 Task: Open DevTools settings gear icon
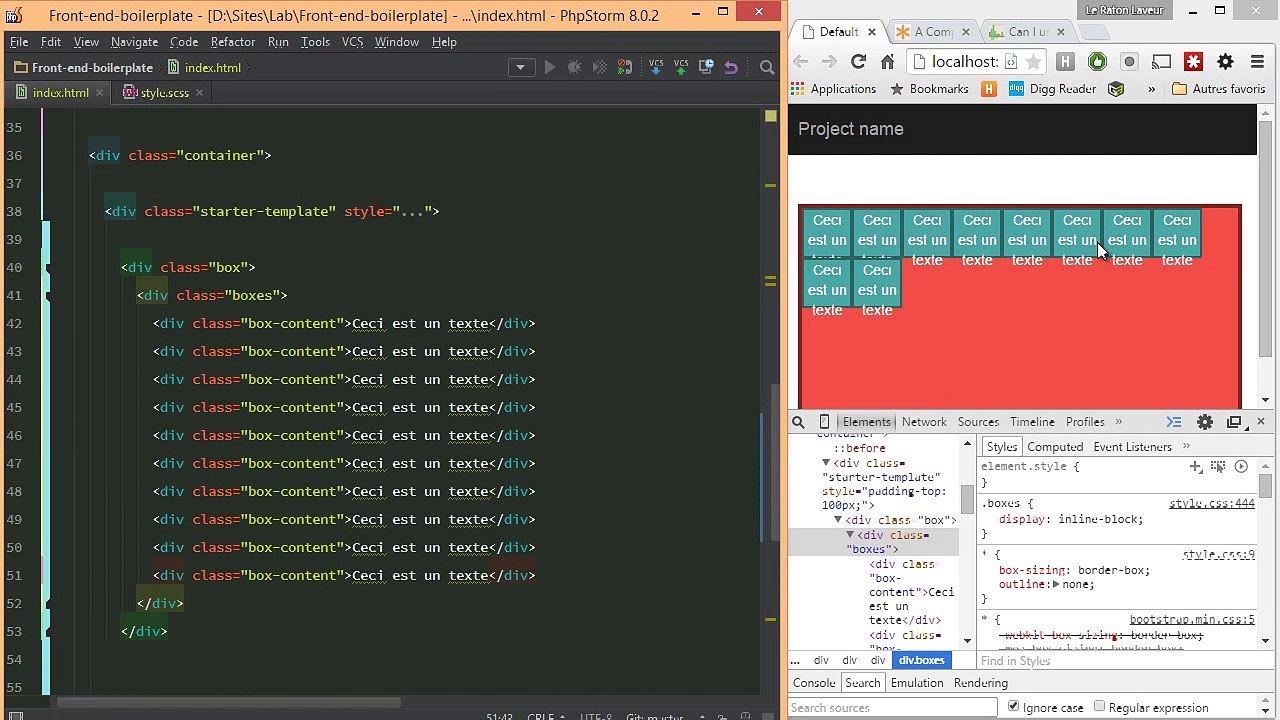(x=1205, y=422)
